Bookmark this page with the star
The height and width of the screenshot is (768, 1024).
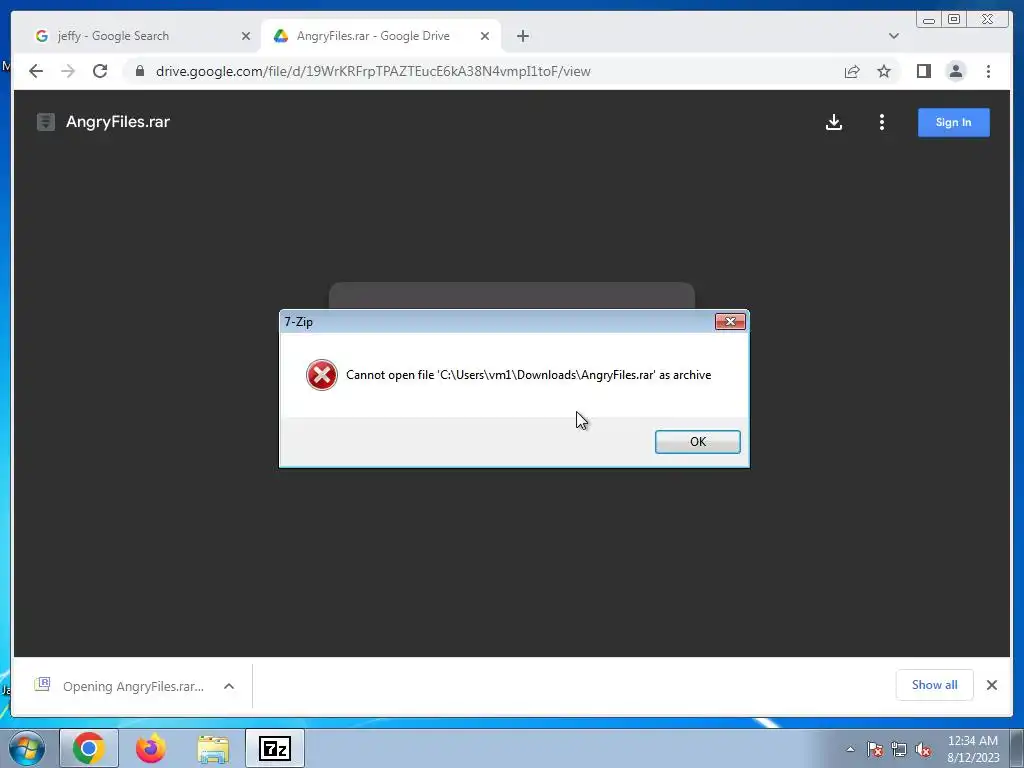884,71
